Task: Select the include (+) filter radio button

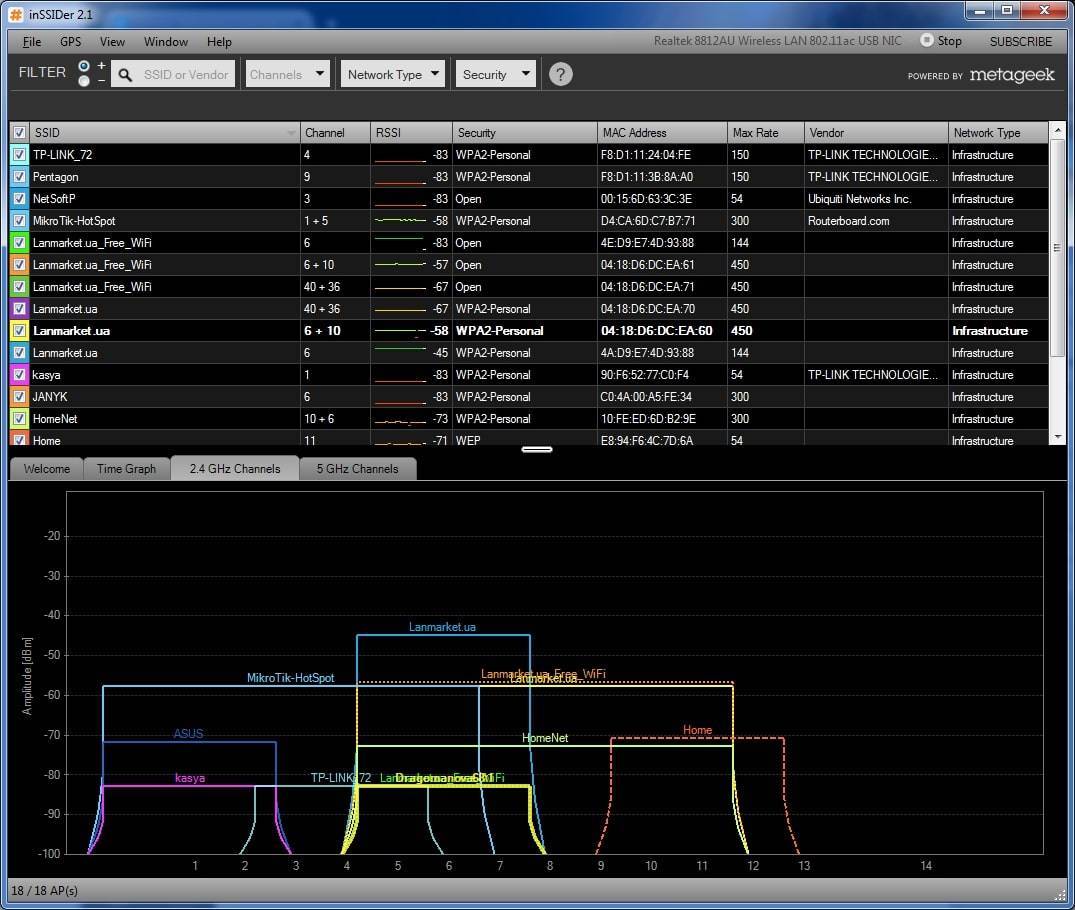Action: 84,66
